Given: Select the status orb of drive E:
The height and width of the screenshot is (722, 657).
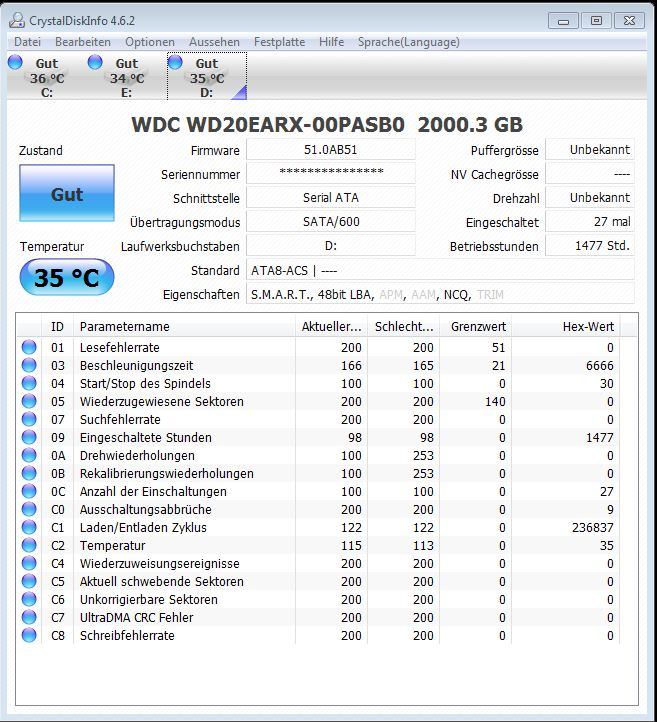Looking at the screenshot, I should tap(95, 62).
